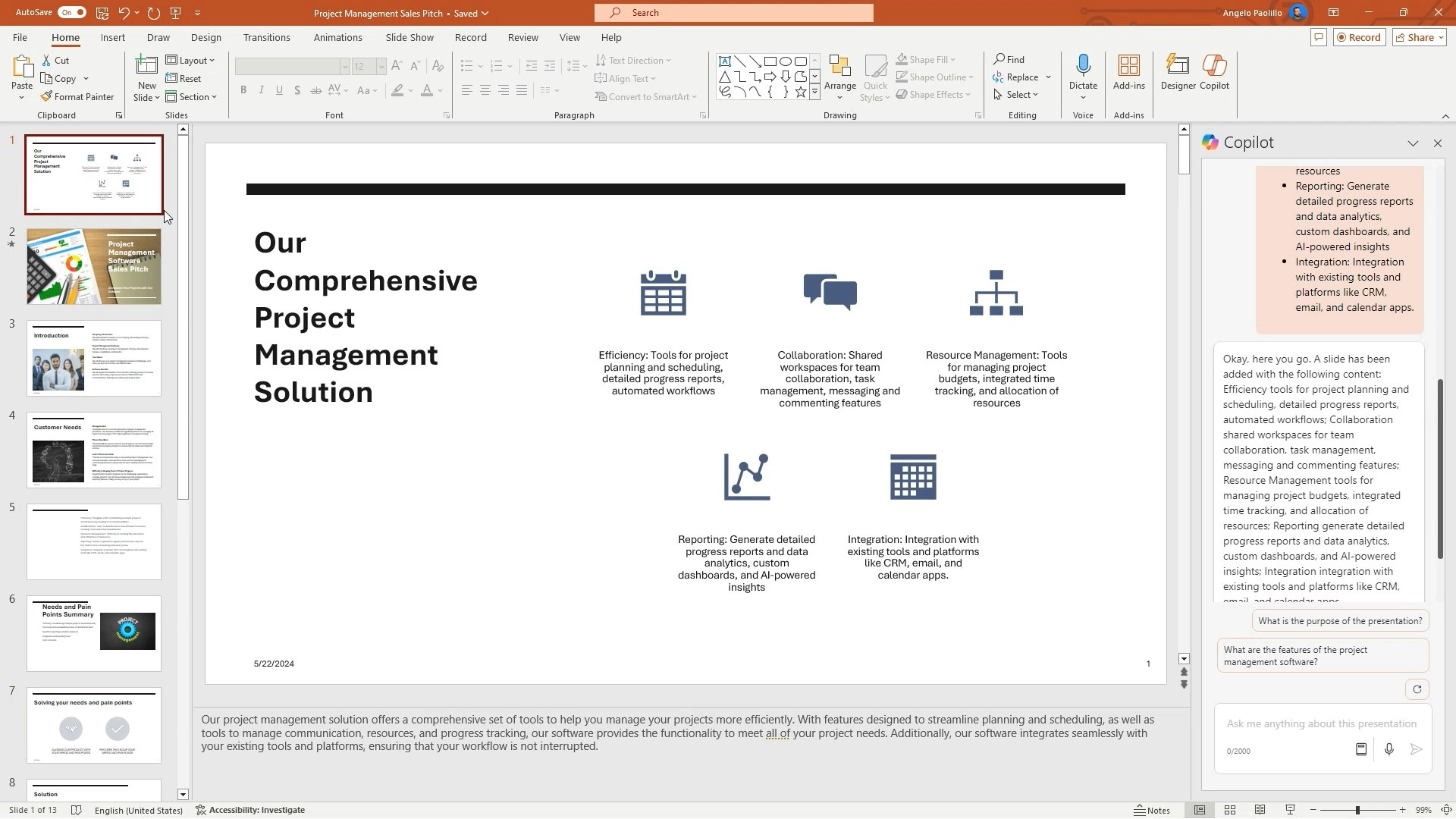Open the Designer pane
This screenshot has height=819, width=1456.
1178,72
